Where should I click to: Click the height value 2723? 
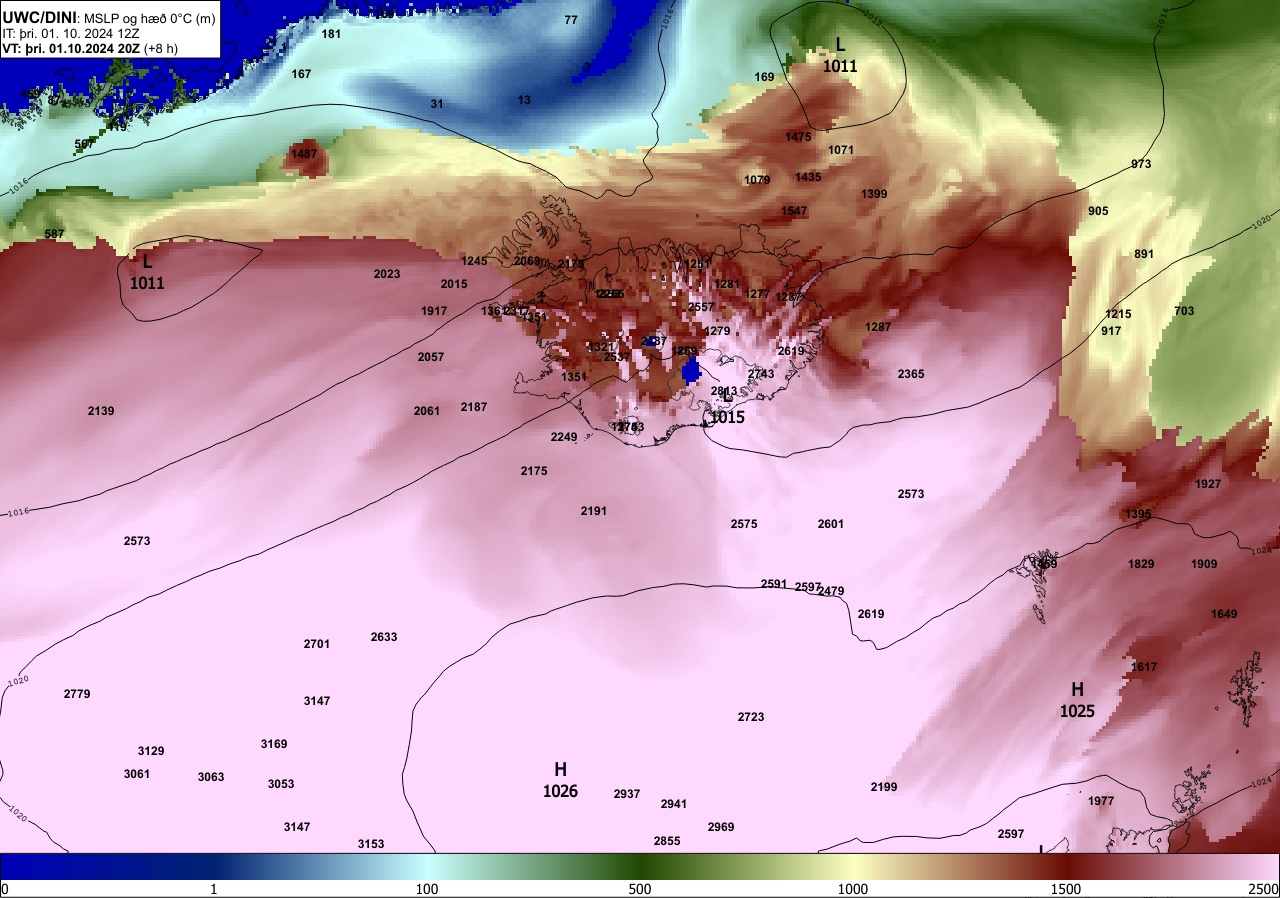coord(751,717)
